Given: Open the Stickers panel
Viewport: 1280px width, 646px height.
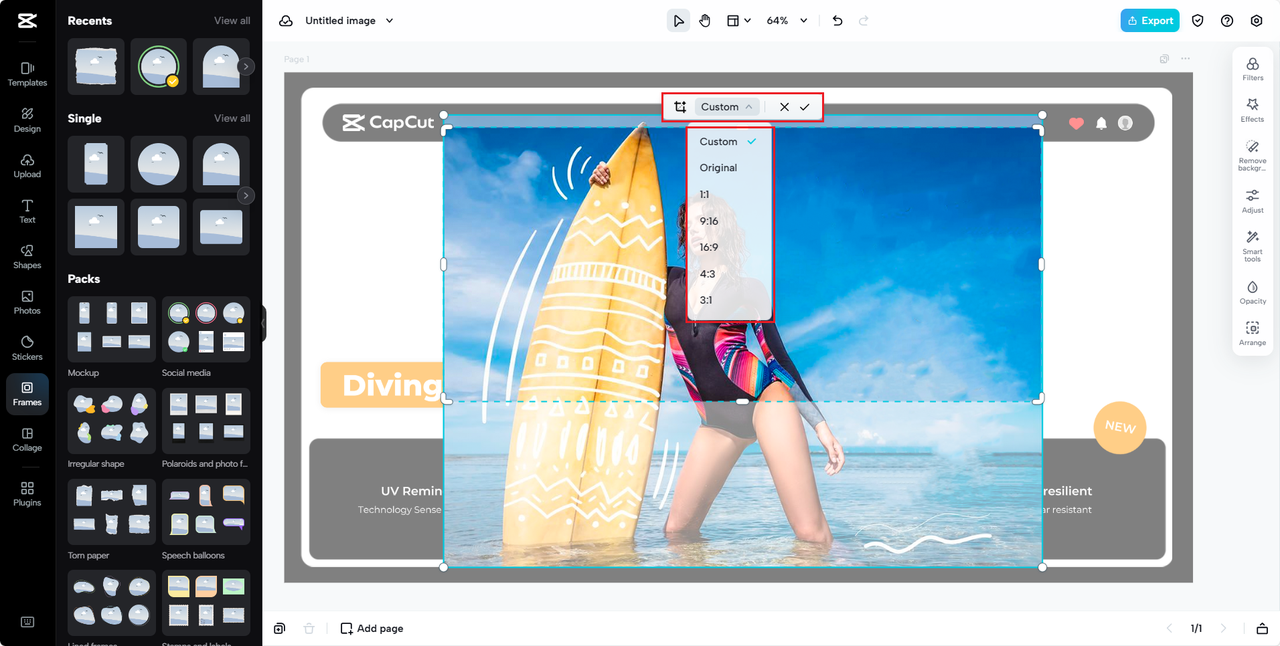Looking at the screenshot, I should (x=27, y=348).
